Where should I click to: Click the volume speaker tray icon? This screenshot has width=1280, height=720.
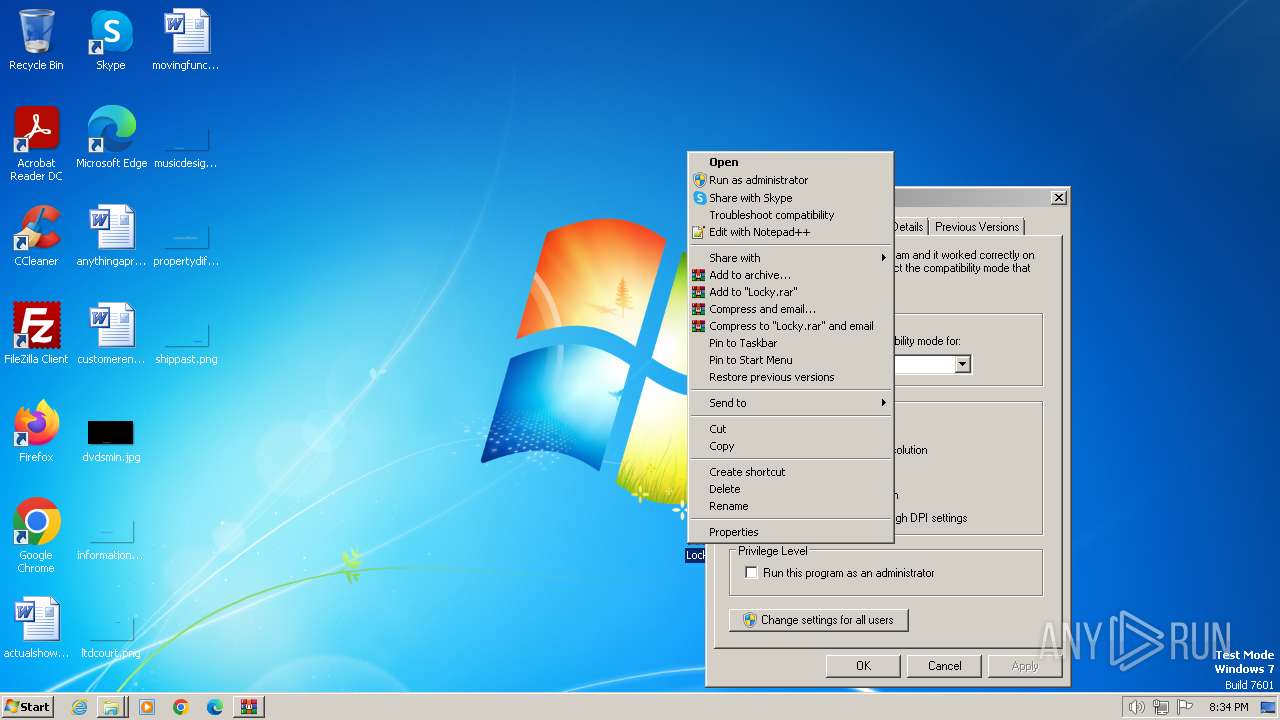pyautogui.click(x=1136, y=707)
